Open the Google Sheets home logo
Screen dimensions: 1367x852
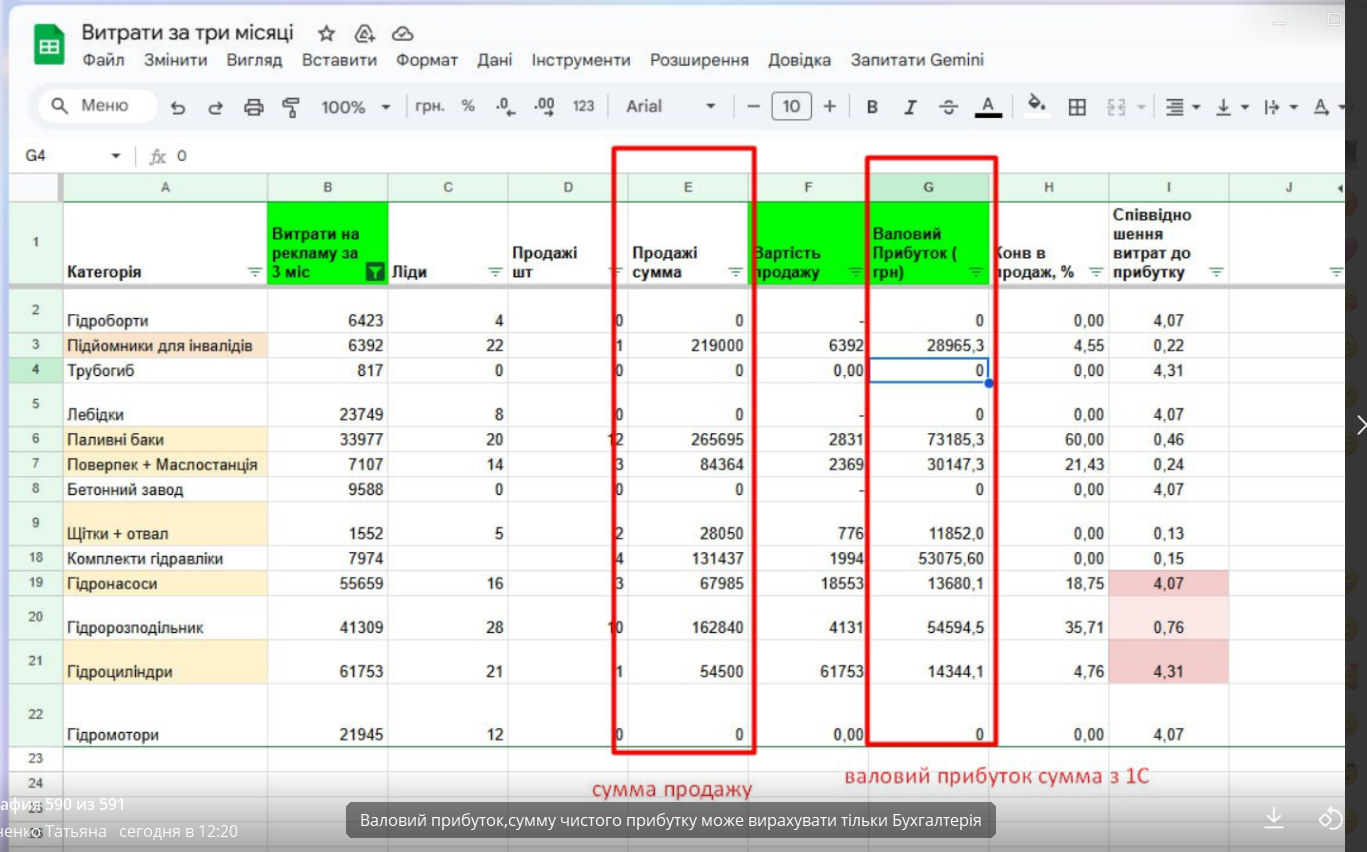pyautogui.click(x=49, y=45)
